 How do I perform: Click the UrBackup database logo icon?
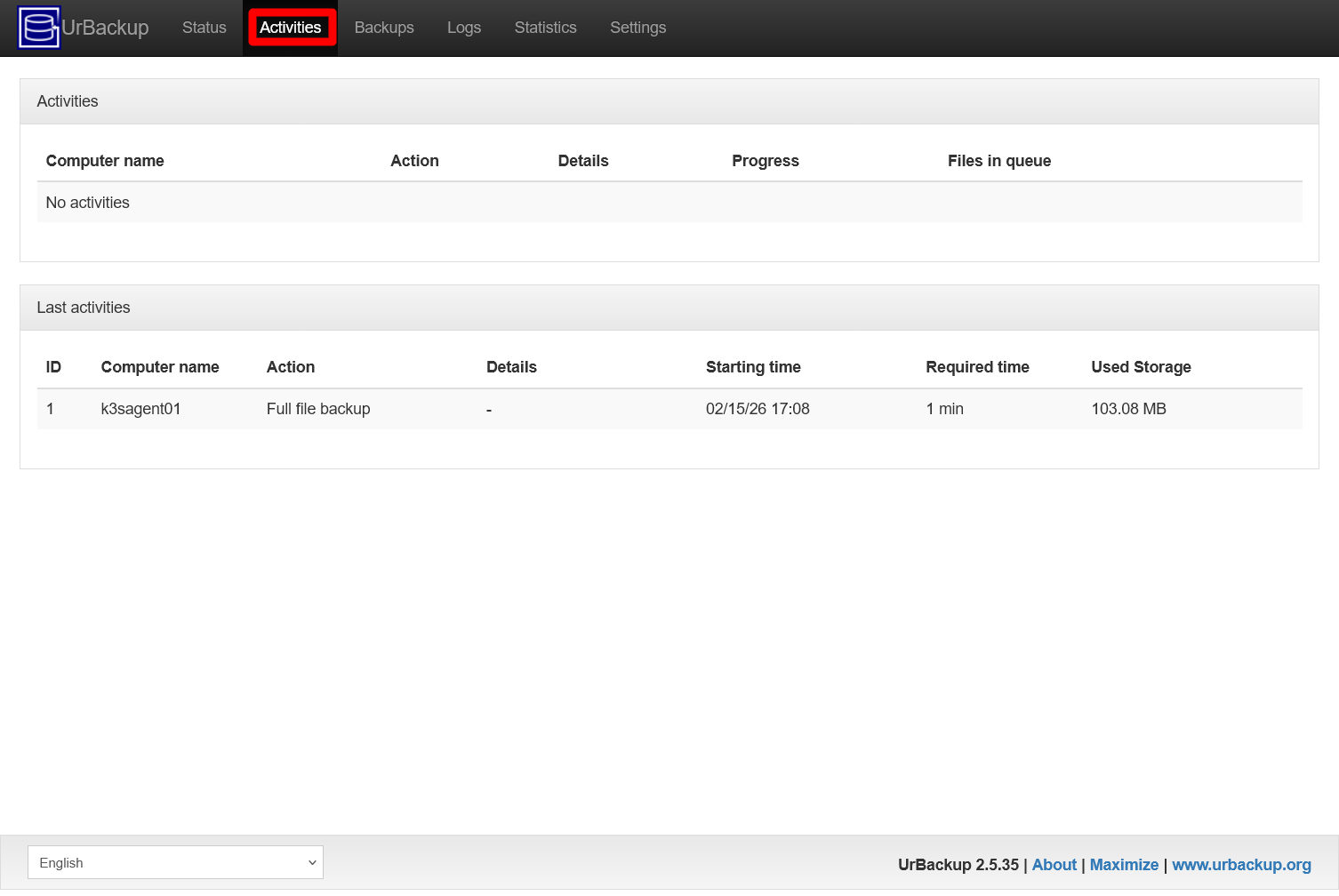click(x=38, y=27)
